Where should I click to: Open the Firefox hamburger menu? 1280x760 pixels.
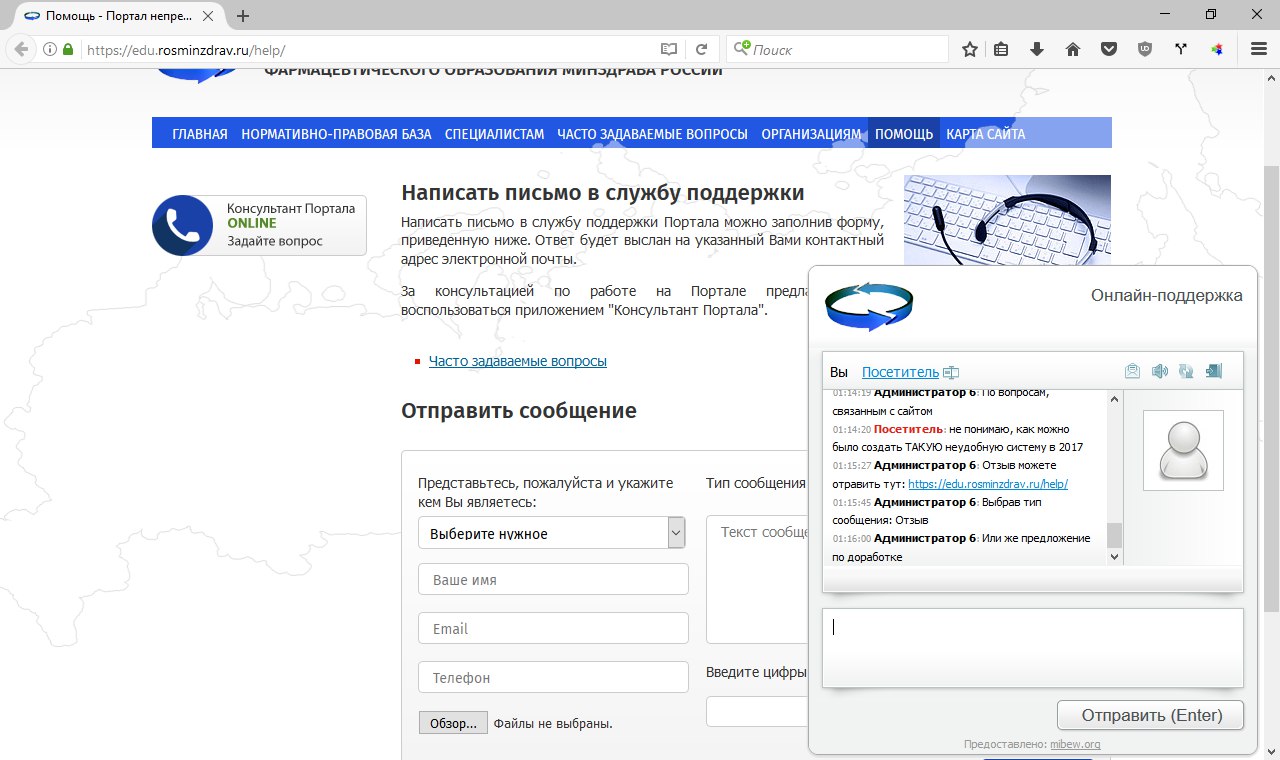pyautogui.click(x=1259, y=49)
